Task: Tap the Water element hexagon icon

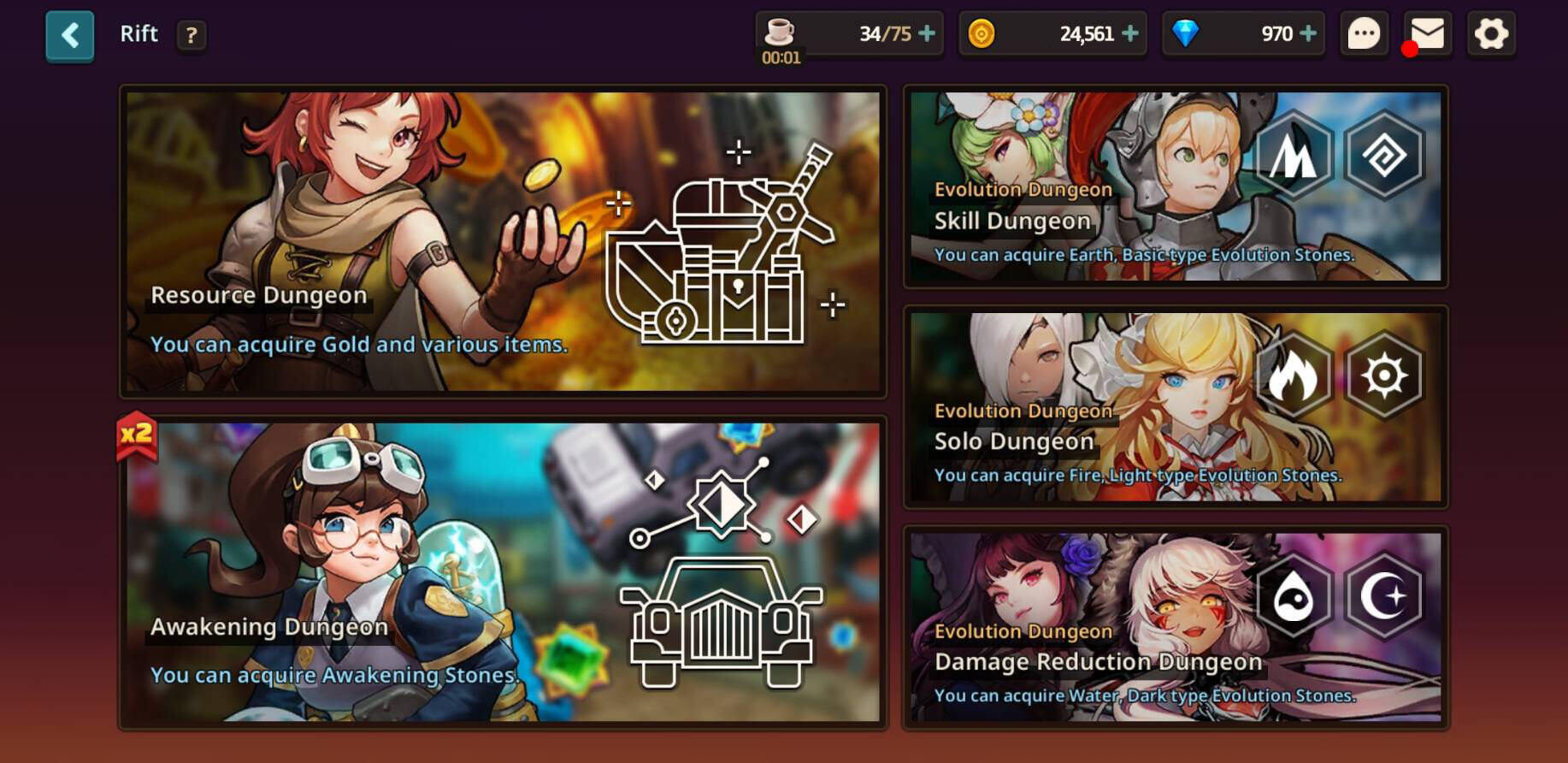Action: coord(1293,596)
